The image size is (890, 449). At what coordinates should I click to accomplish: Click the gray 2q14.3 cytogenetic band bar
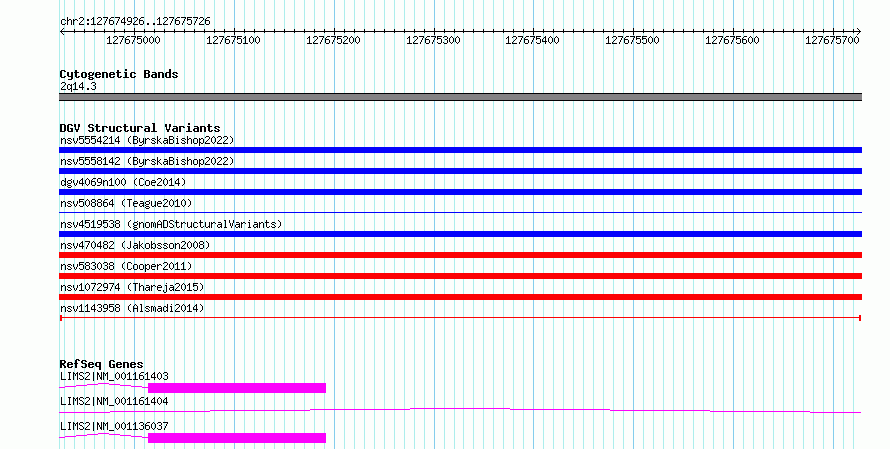tap(460, 97)
